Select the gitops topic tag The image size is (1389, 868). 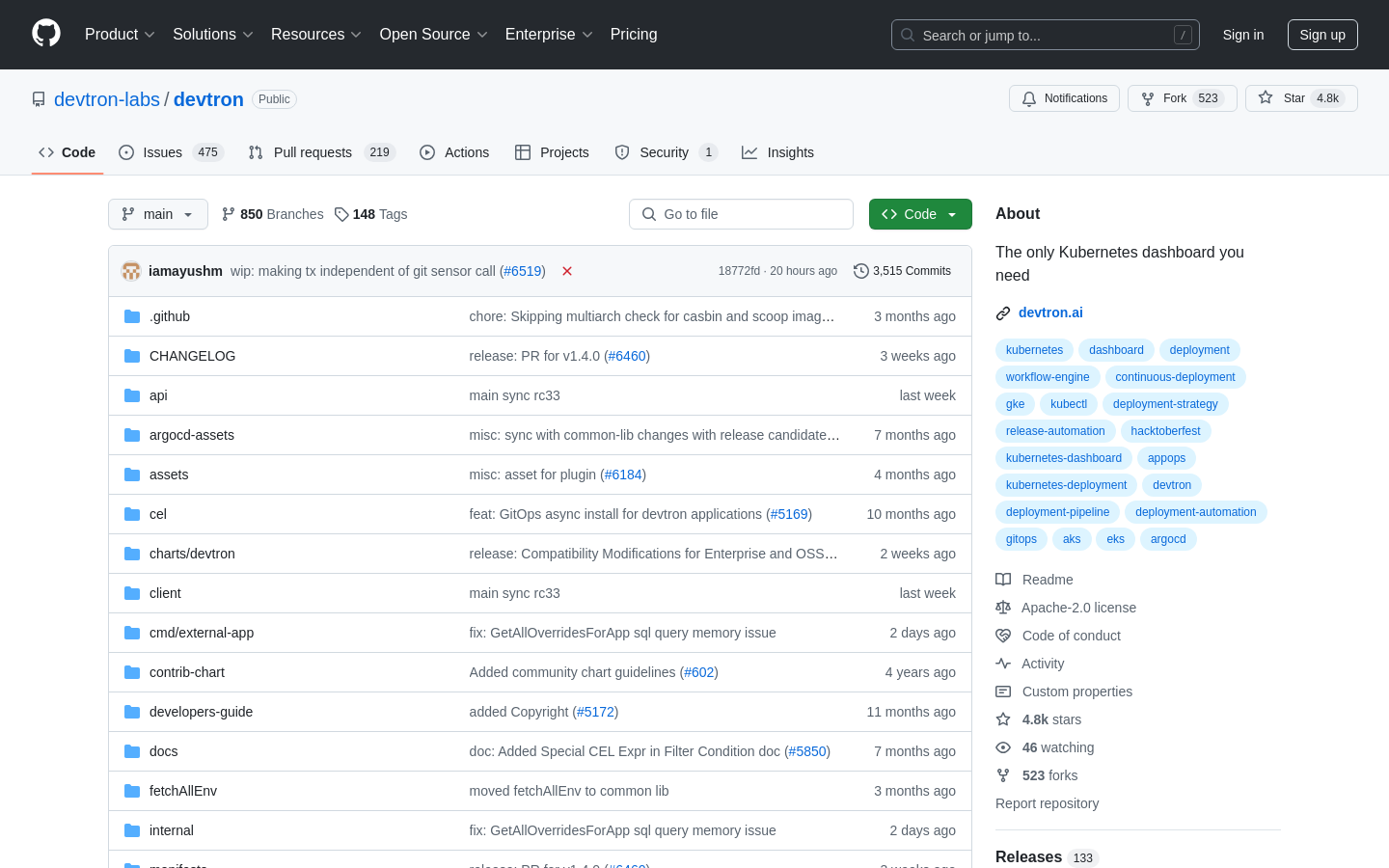pyautogui.click(x=1021, y=539)
